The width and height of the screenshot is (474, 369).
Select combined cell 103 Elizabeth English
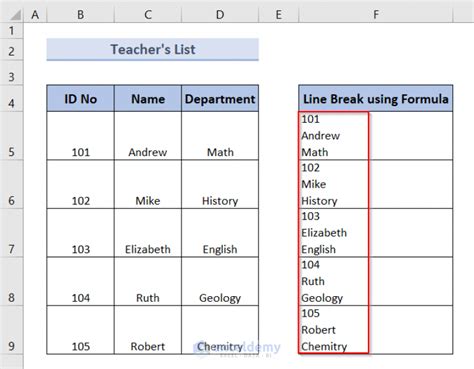point(376,233)
